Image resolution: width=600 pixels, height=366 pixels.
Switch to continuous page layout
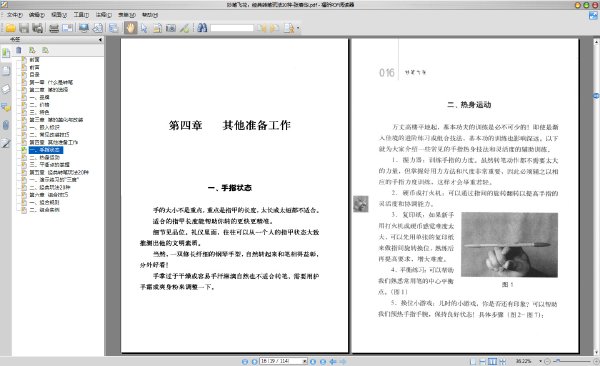(483, 361)
